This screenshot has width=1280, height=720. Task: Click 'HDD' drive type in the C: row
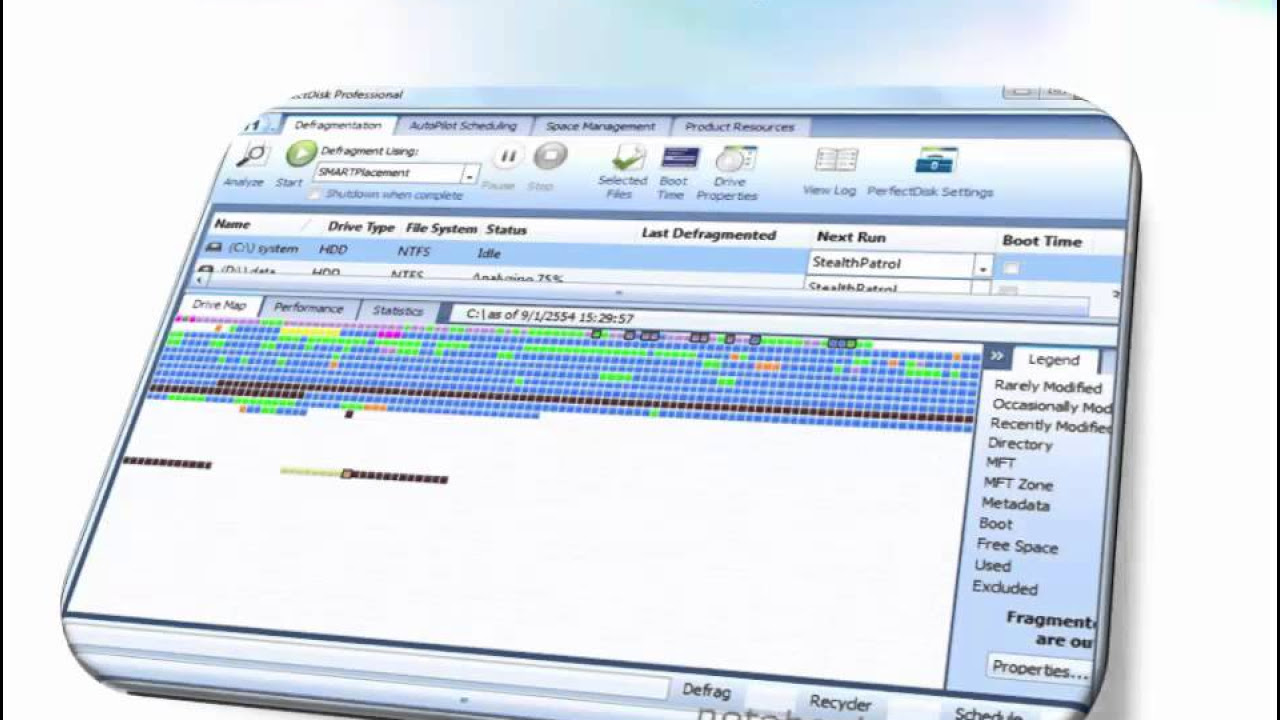(x=333, y=250)
